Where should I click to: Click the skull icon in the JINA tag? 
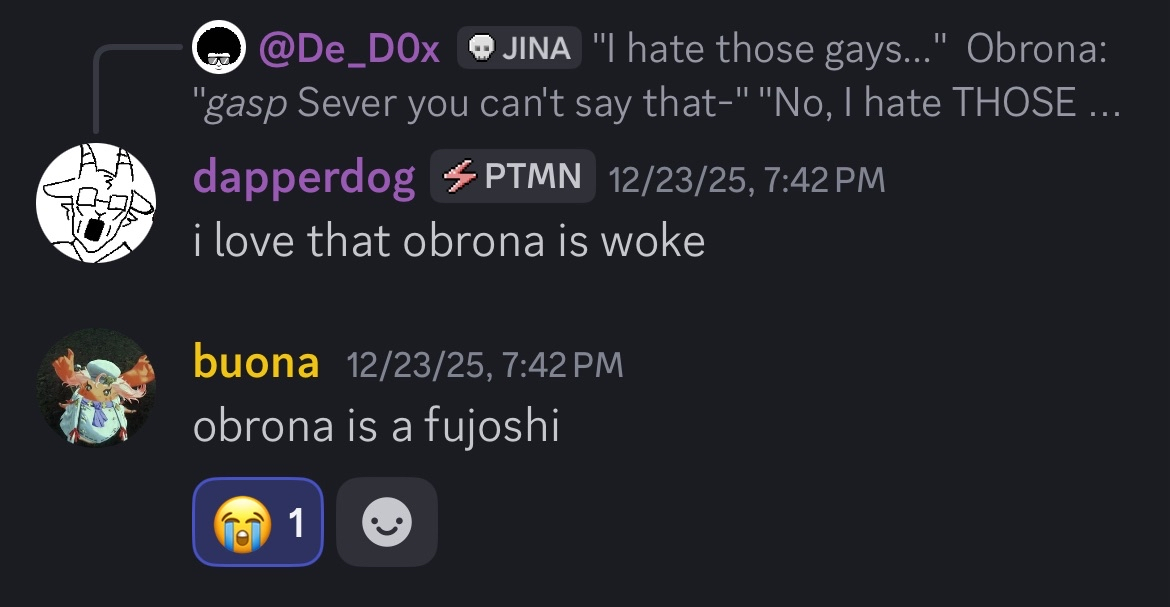[x=479, y=48]
